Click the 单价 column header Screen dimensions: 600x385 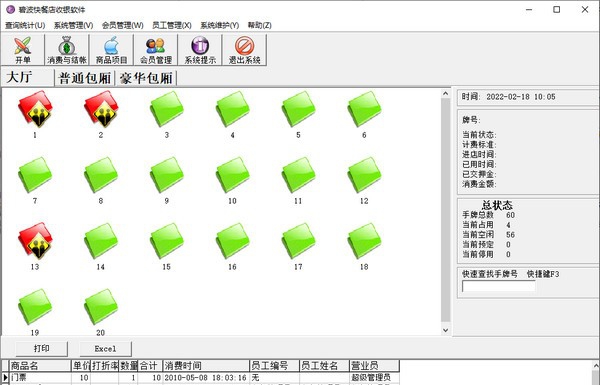81,365
